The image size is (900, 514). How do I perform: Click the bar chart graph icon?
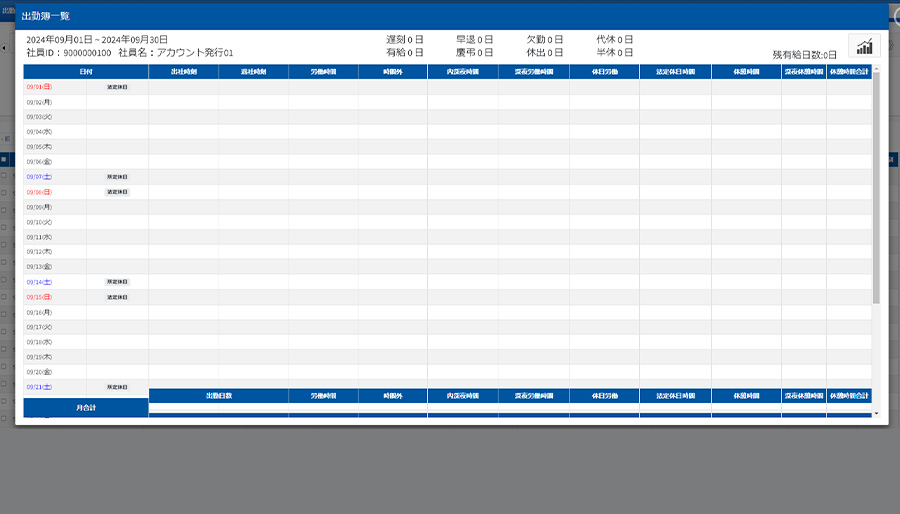click(864, 46)
